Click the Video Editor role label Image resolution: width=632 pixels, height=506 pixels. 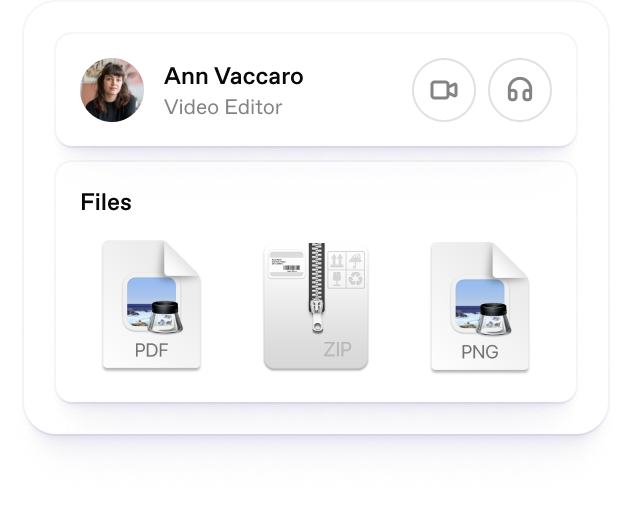(223, 107)
